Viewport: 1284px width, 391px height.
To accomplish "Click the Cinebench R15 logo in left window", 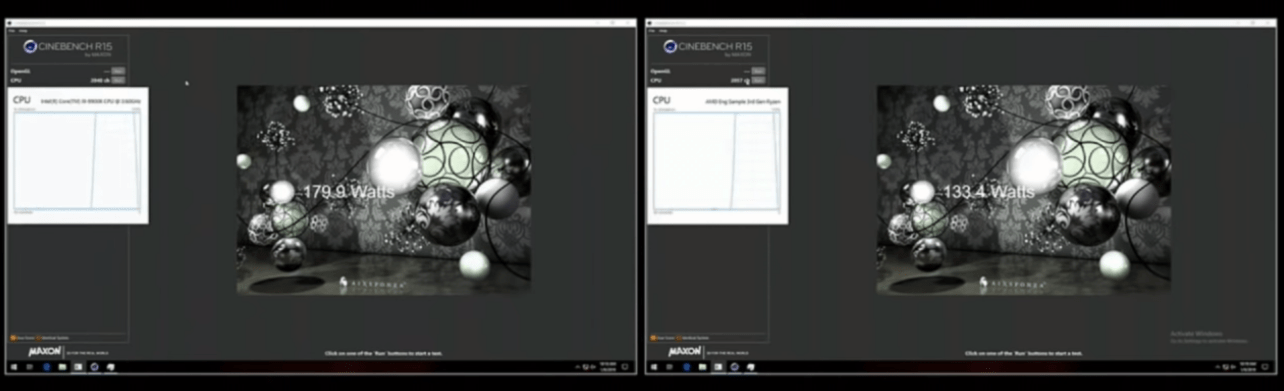I will coord(67,47).
